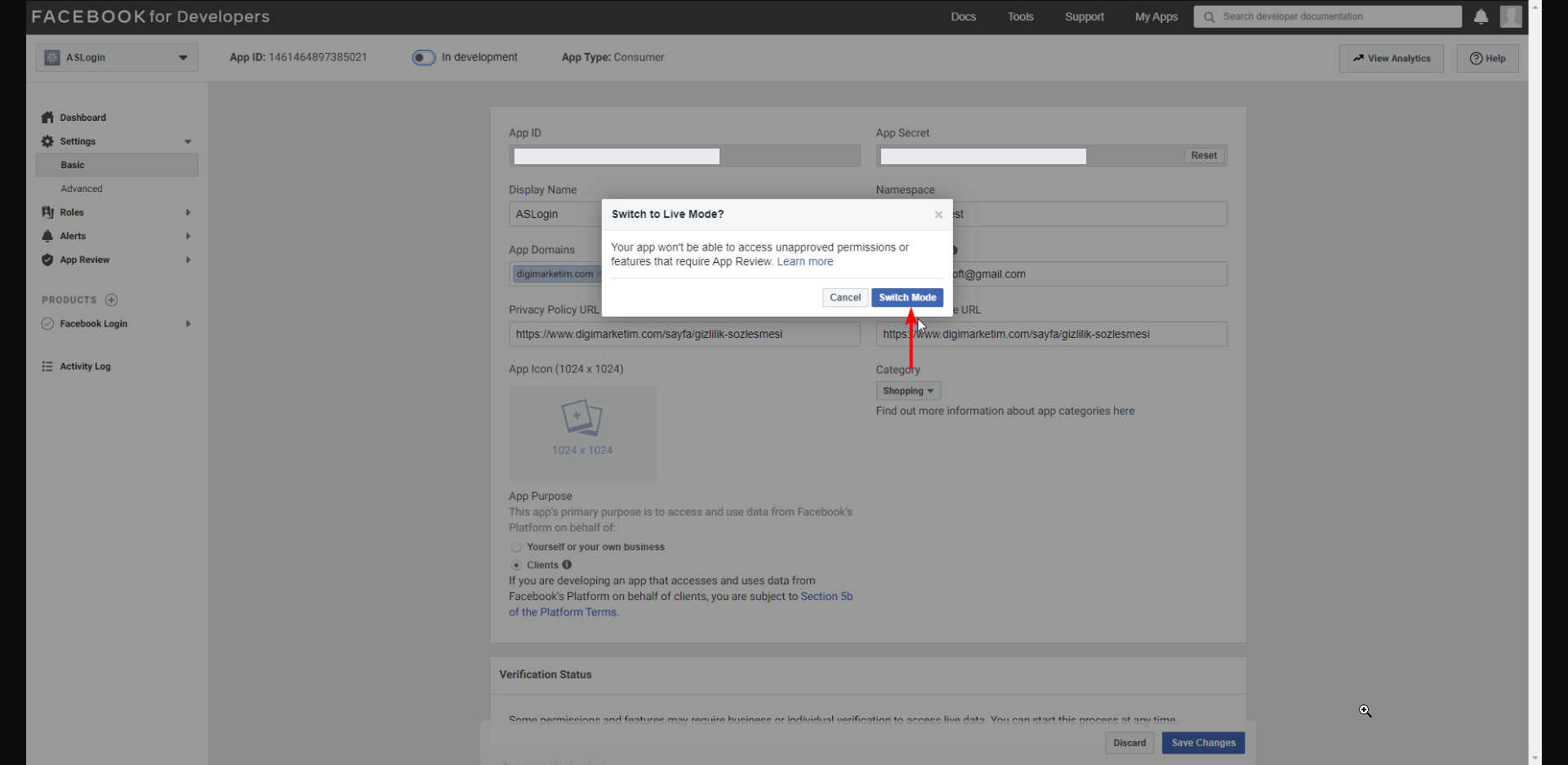Toggle the In development switch

424,57
